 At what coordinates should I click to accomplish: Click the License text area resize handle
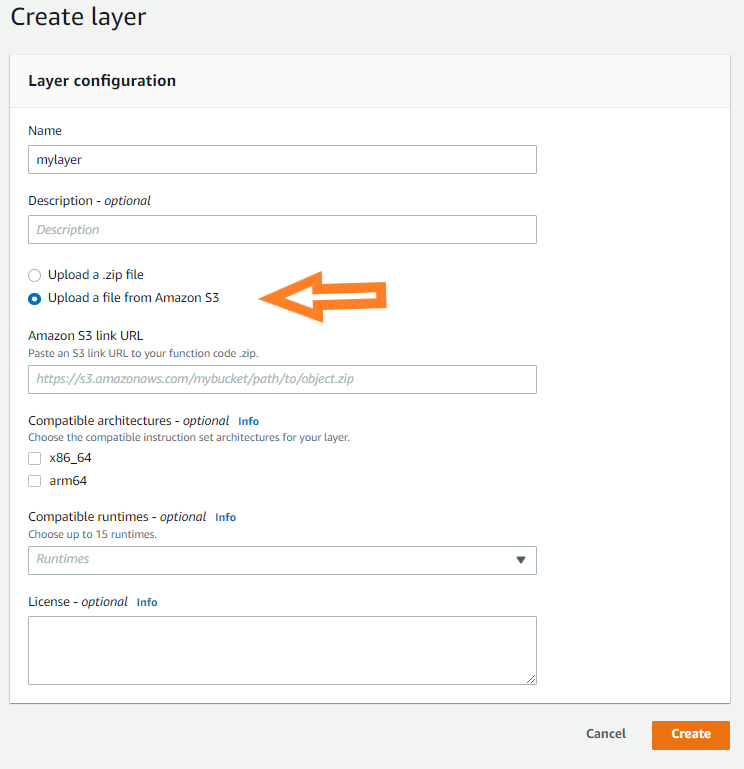(531, 679)
